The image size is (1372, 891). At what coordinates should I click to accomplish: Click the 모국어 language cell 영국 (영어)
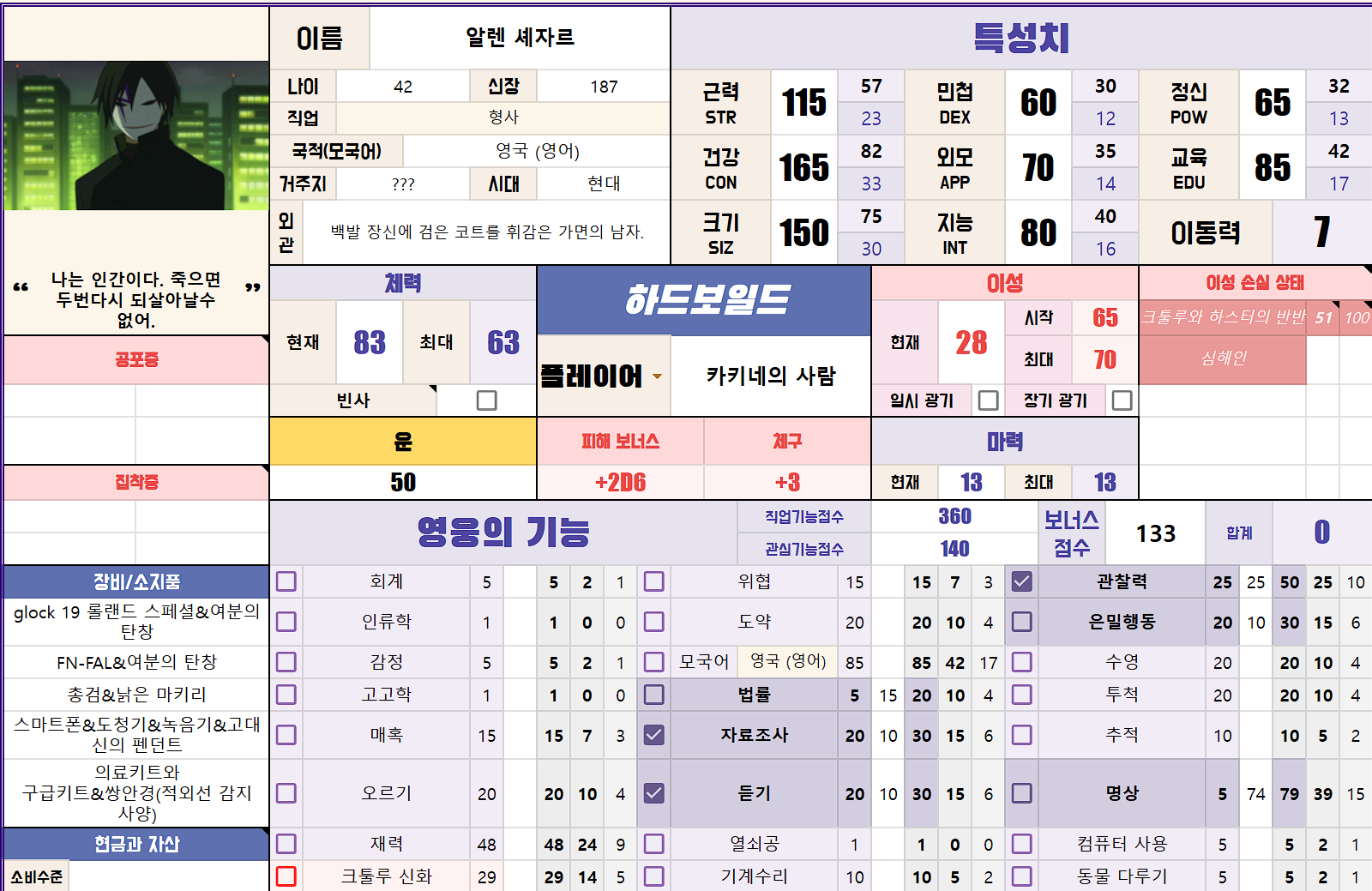click(x=787, y=661)
